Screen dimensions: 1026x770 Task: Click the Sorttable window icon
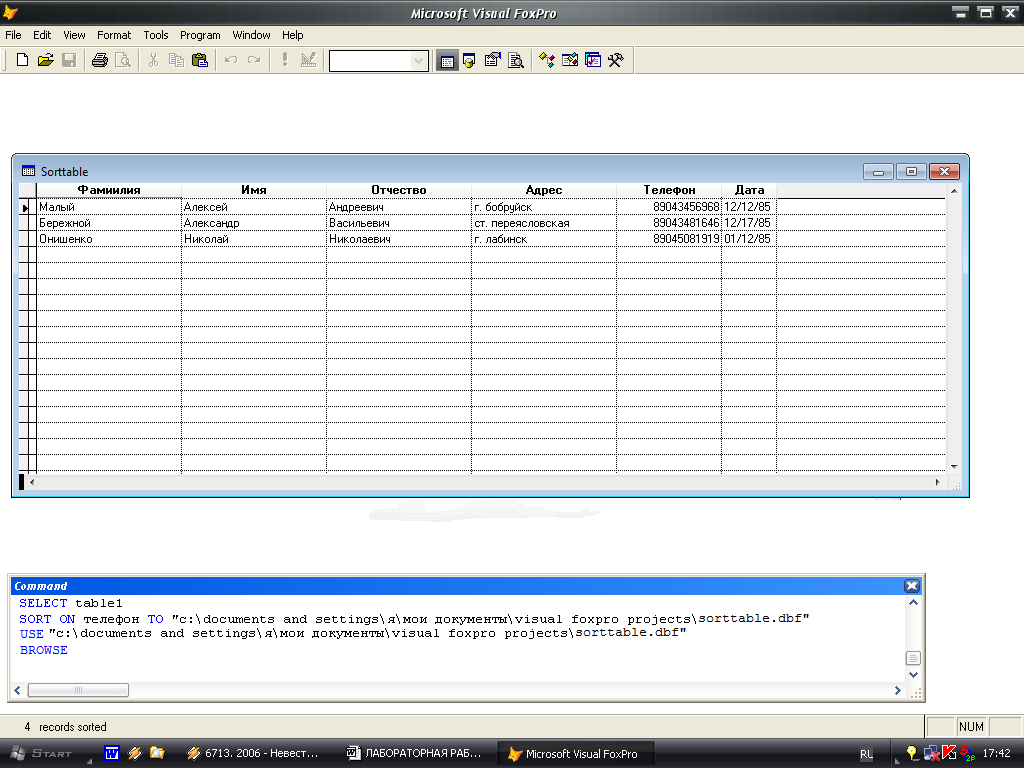28,171
